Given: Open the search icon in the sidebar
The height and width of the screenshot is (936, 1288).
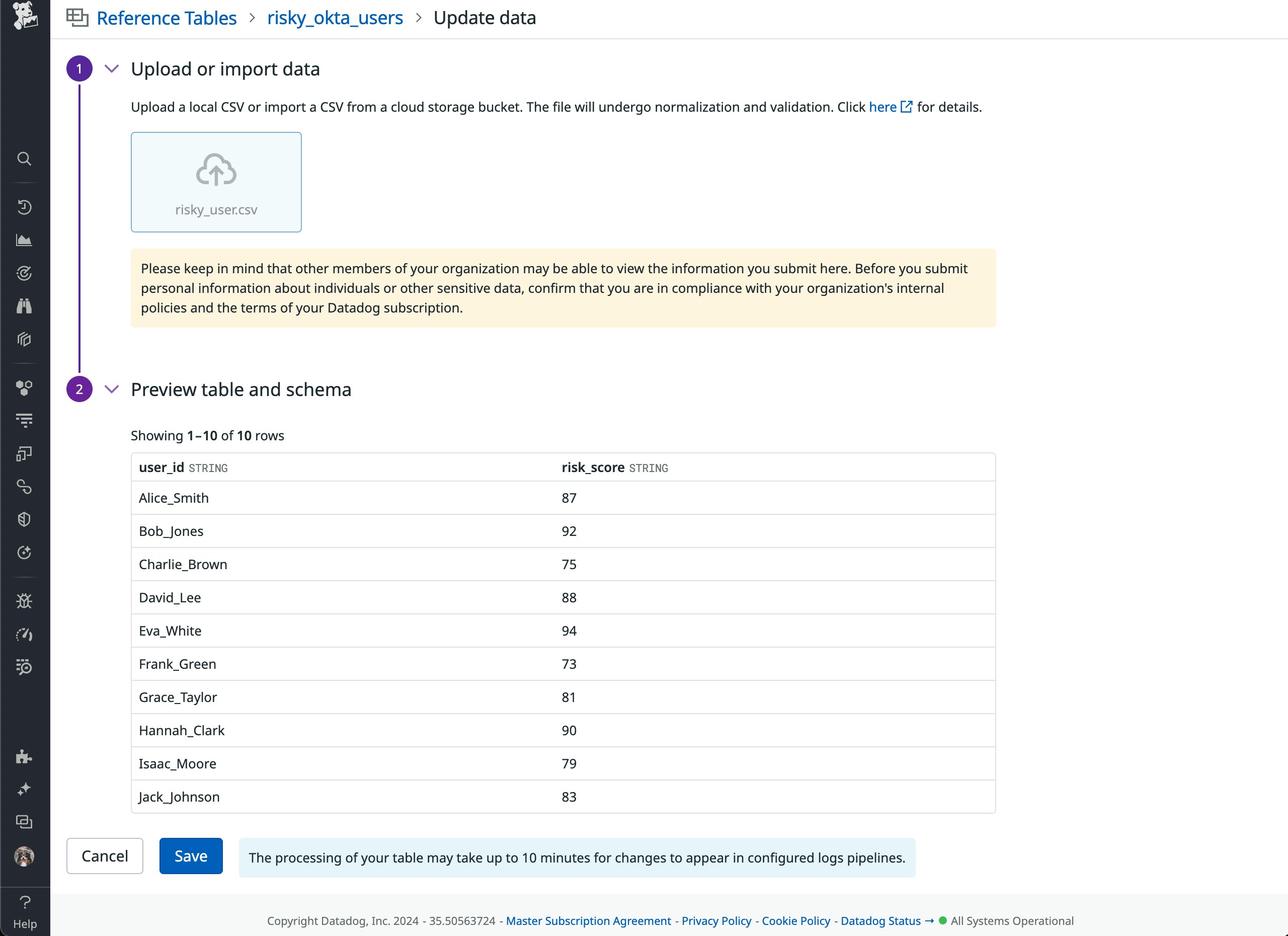Looking at the screenshot, I should (x=25, y=160).
